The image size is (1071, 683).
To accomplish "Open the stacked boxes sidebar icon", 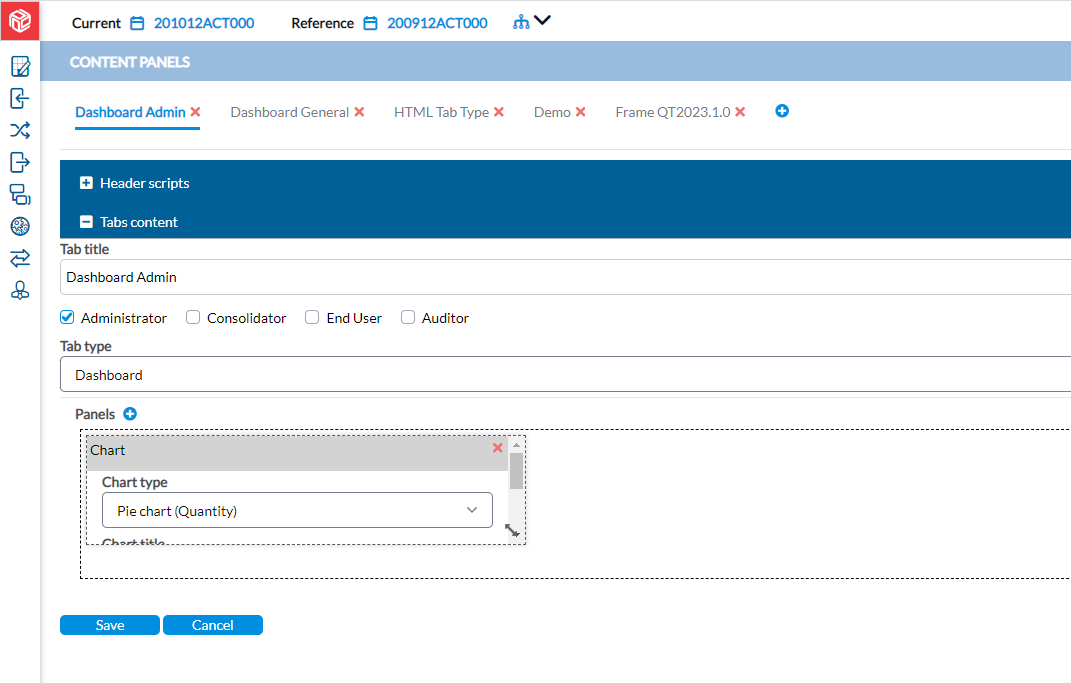I will (20, 194).
